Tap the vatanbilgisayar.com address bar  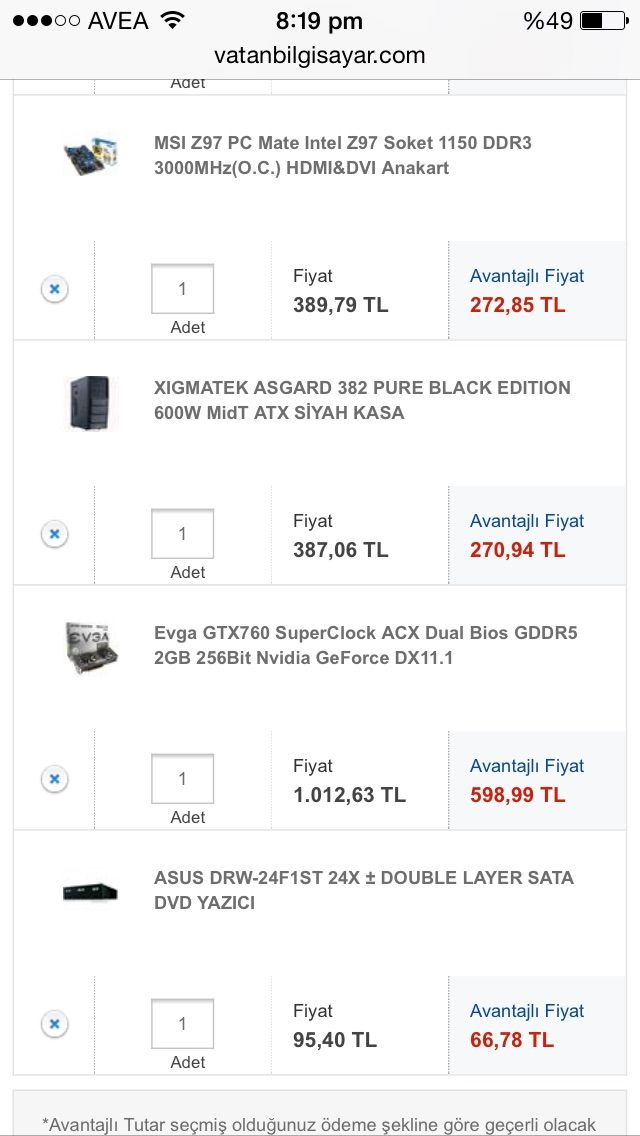319,56
